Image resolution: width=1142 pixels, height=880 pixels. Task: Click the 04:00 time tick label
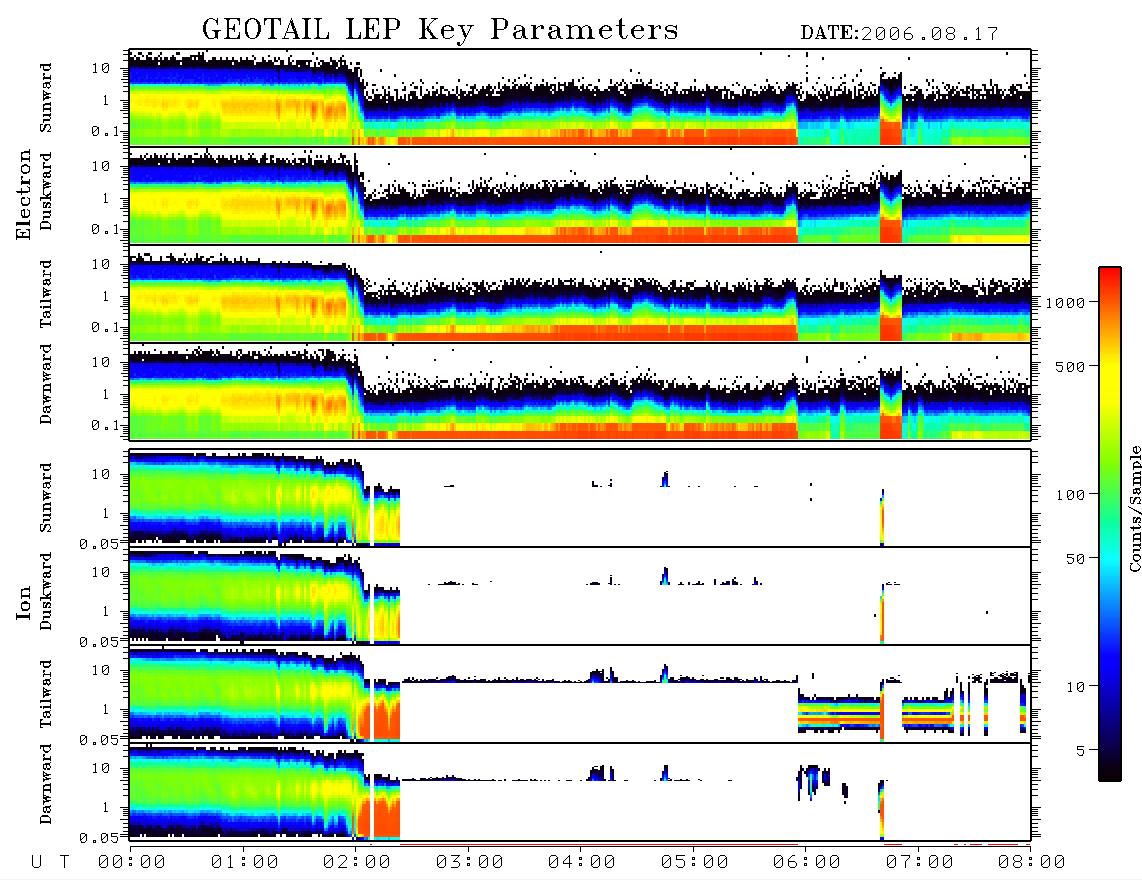pos(581,862)
